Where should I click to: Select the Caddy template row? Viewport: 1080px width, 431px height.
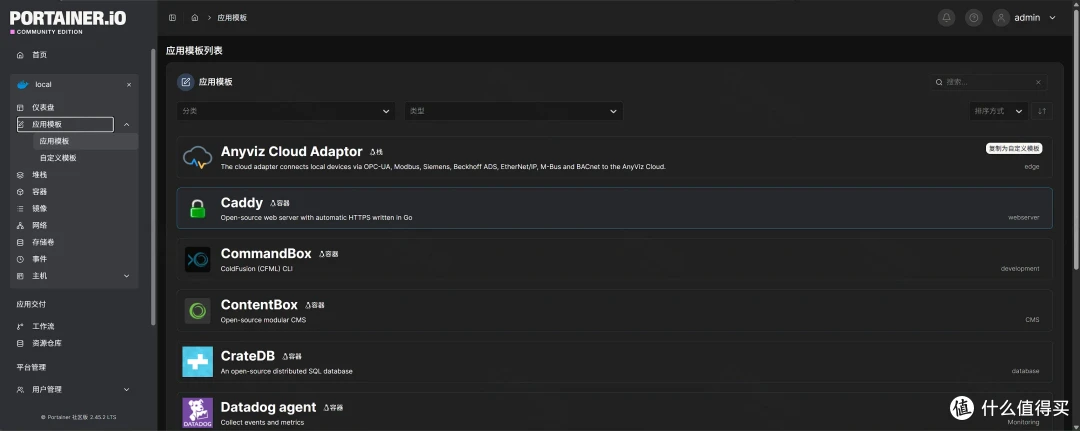click(x=614, y=208)
